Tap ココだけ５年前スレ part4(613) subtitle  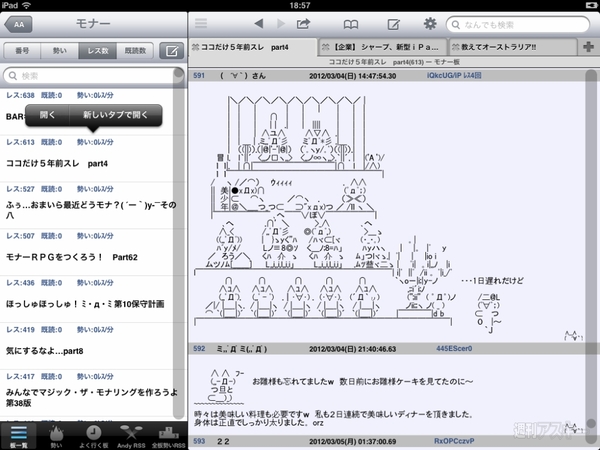(394, 62)
